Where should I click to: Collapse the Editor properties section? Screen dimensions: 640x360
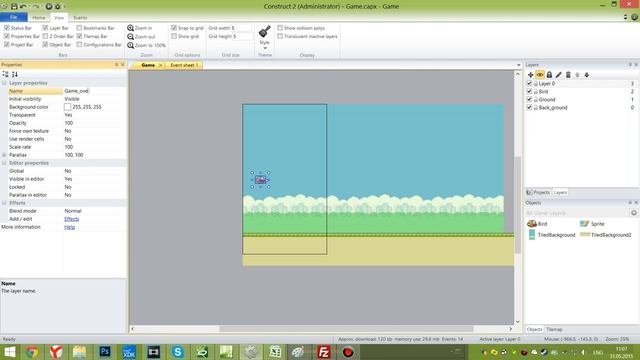(x=4, y=163)
